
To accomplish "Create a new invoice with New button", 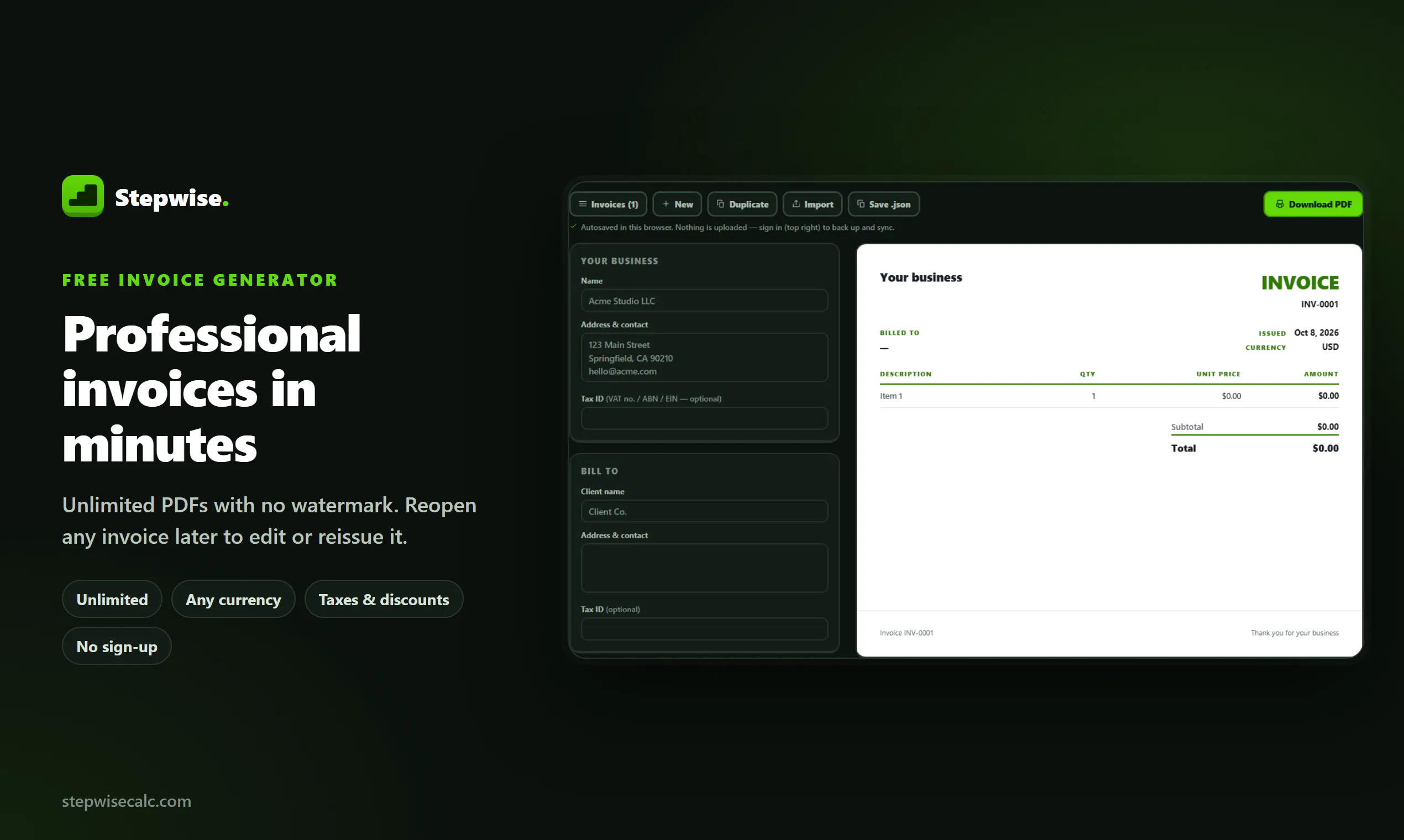I will (x=677, y=204).
